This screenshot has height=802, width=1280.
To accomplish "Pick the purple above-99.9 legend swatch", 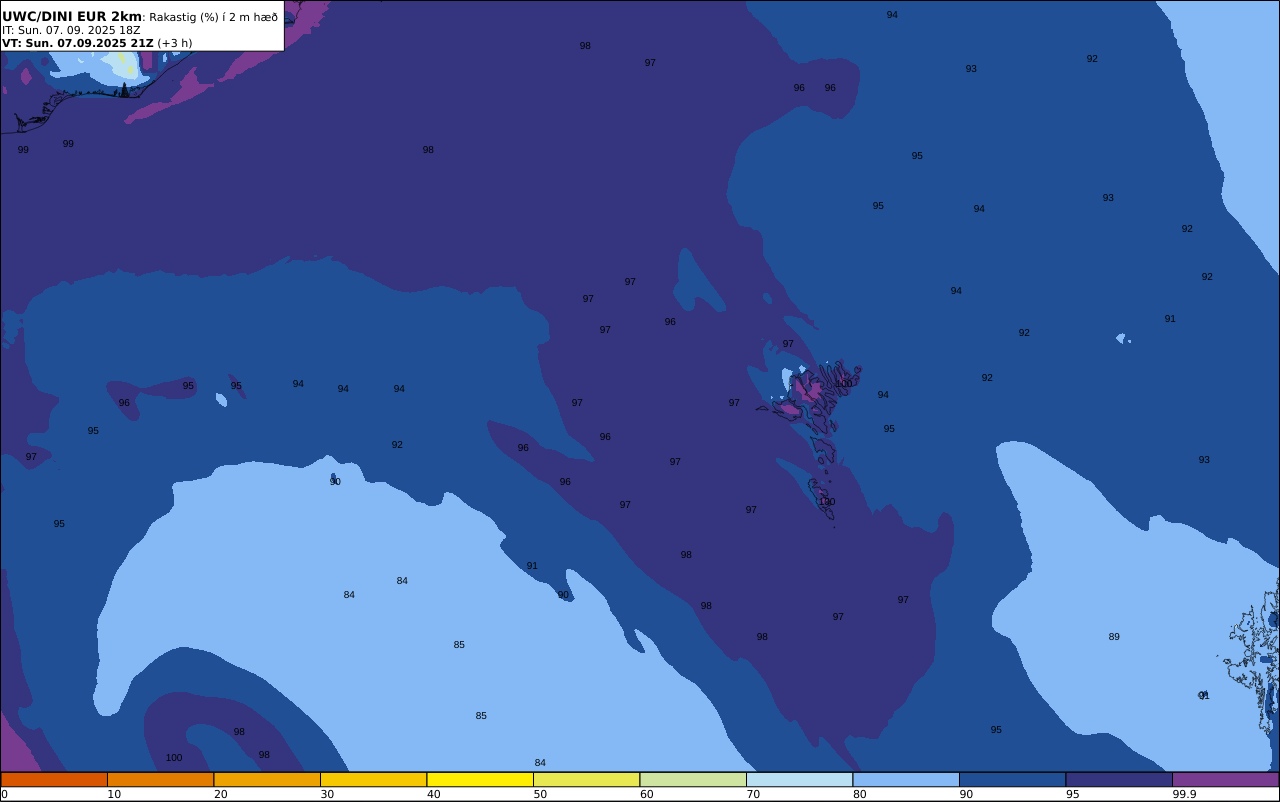I will [1225, 779].
